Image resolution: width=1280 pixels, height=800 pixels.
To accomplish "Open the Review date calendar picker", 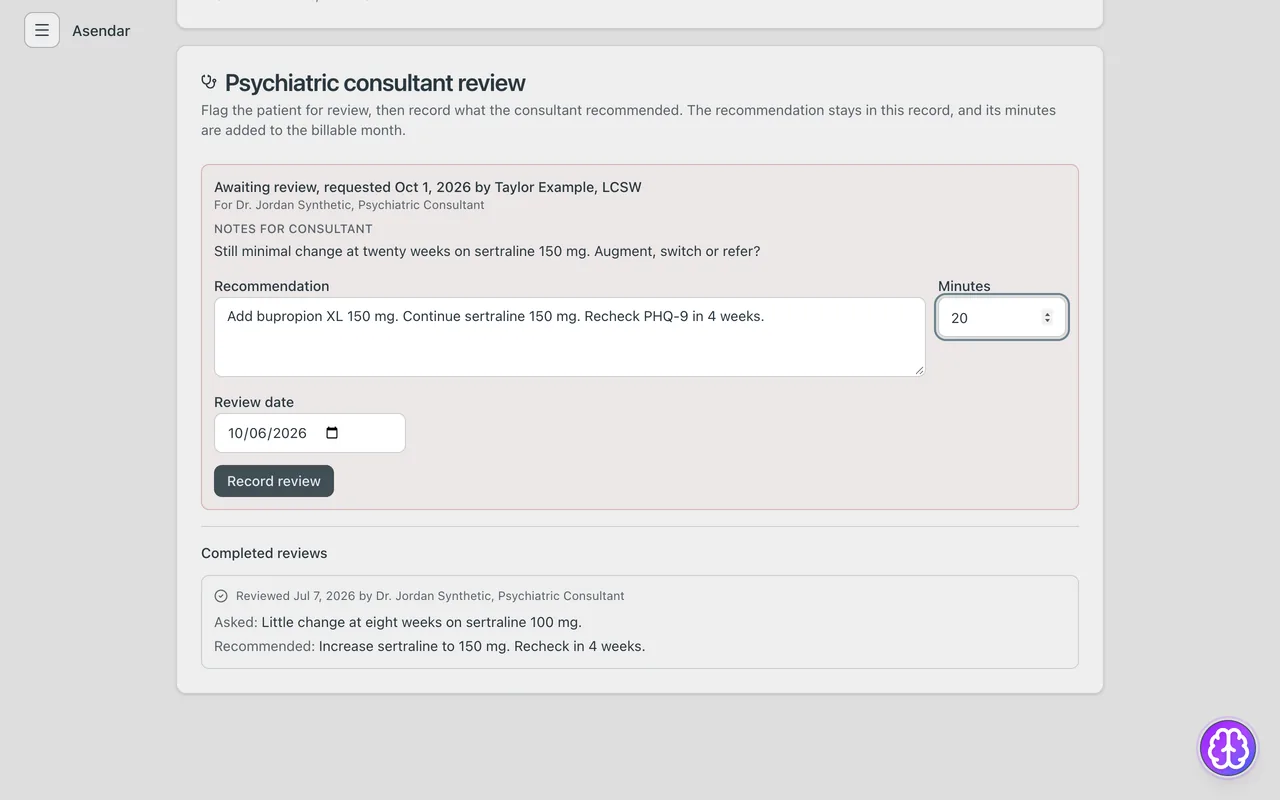I will [x=333, y=433].
